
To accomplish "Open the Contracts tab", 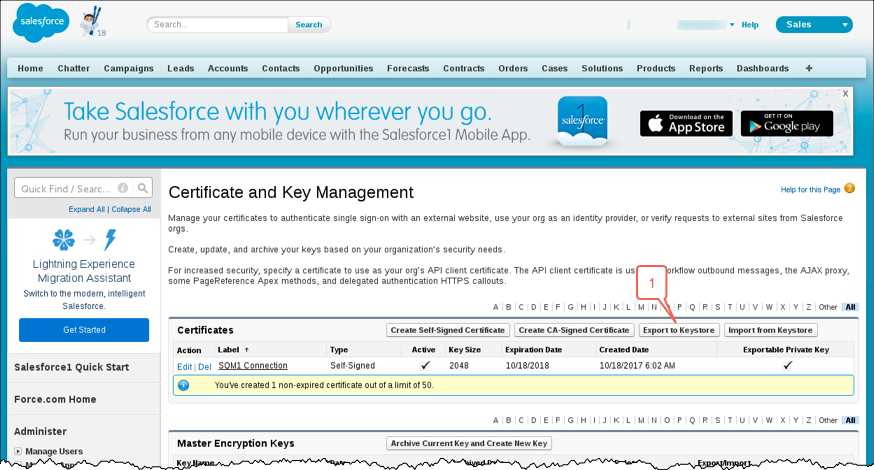I will [464, 68].
